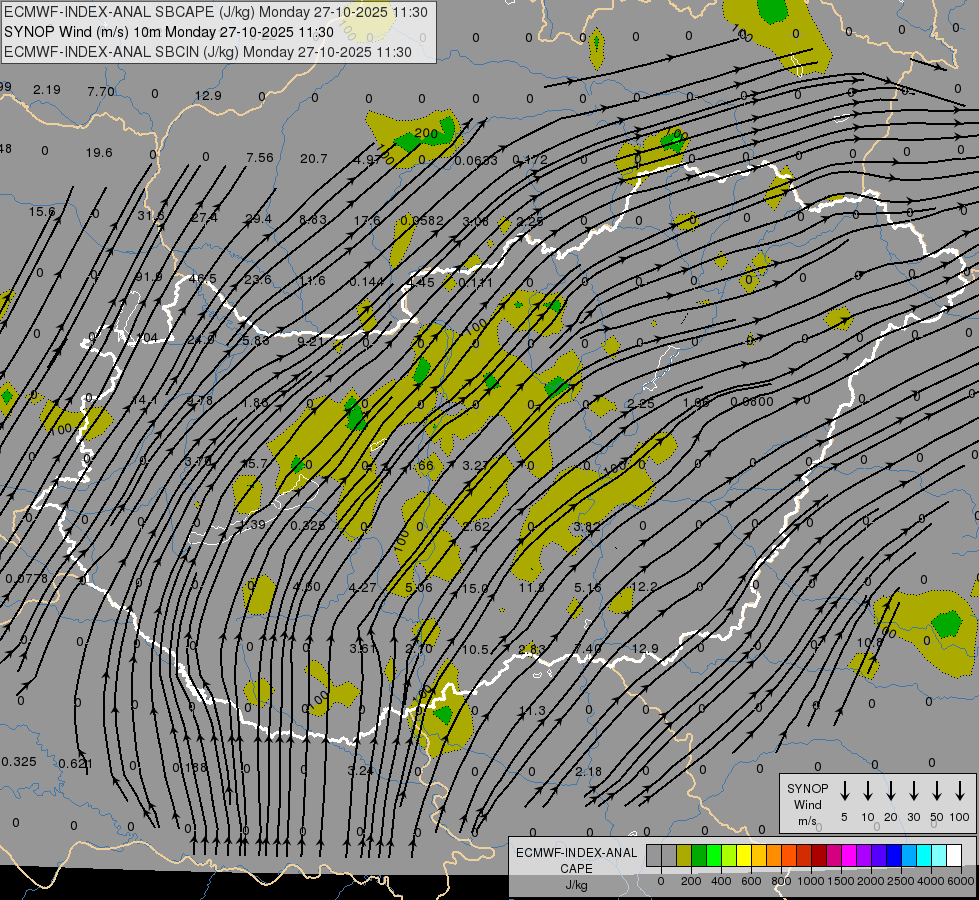Click the map value 1.86
This screenshot has width=979, height=900.
[255, 402]
